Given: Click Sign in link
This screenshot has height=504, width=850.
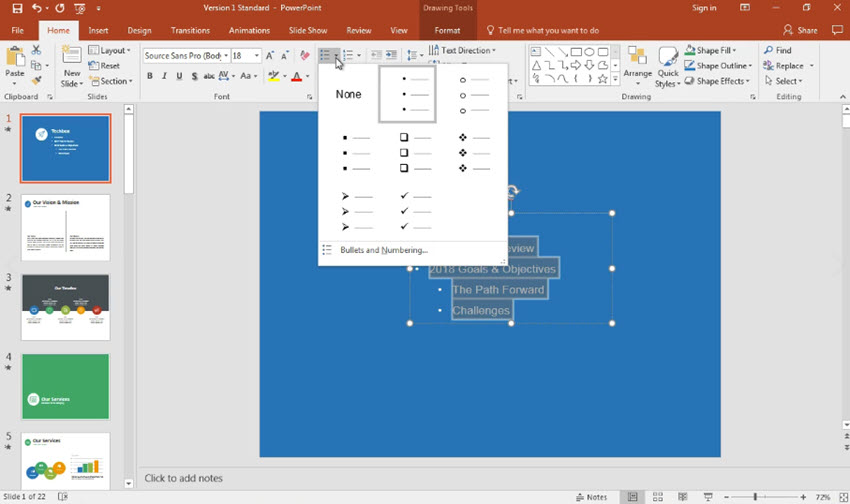Looking at the screenshot, I should [704, 8].
